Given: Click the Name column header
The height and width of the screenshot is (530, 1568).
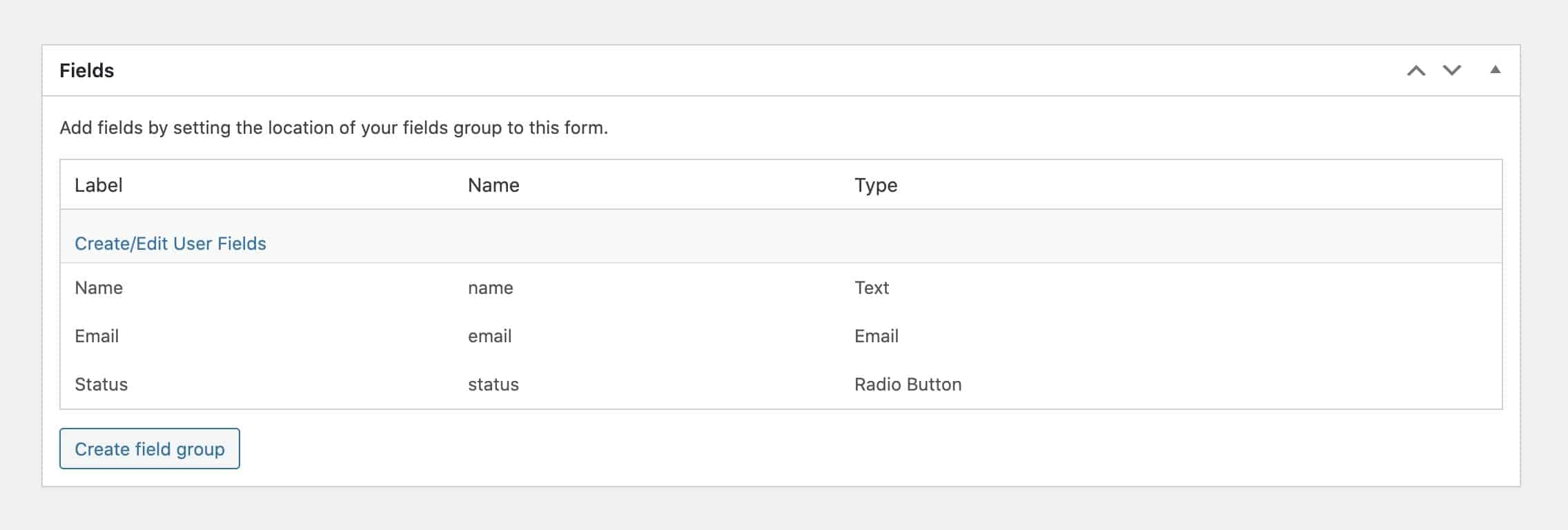Looking at the screenshot, I should 493,185.
